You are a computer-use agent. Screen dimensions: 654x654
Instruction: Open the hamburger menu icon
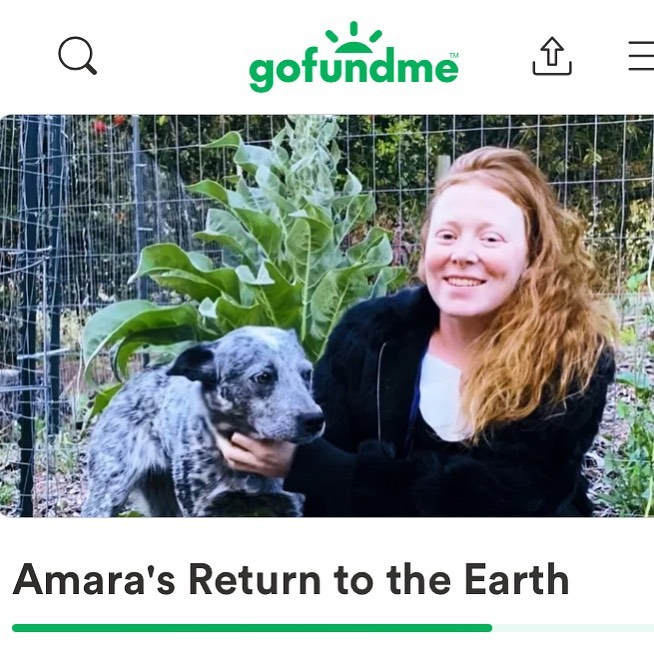[641, 55]
